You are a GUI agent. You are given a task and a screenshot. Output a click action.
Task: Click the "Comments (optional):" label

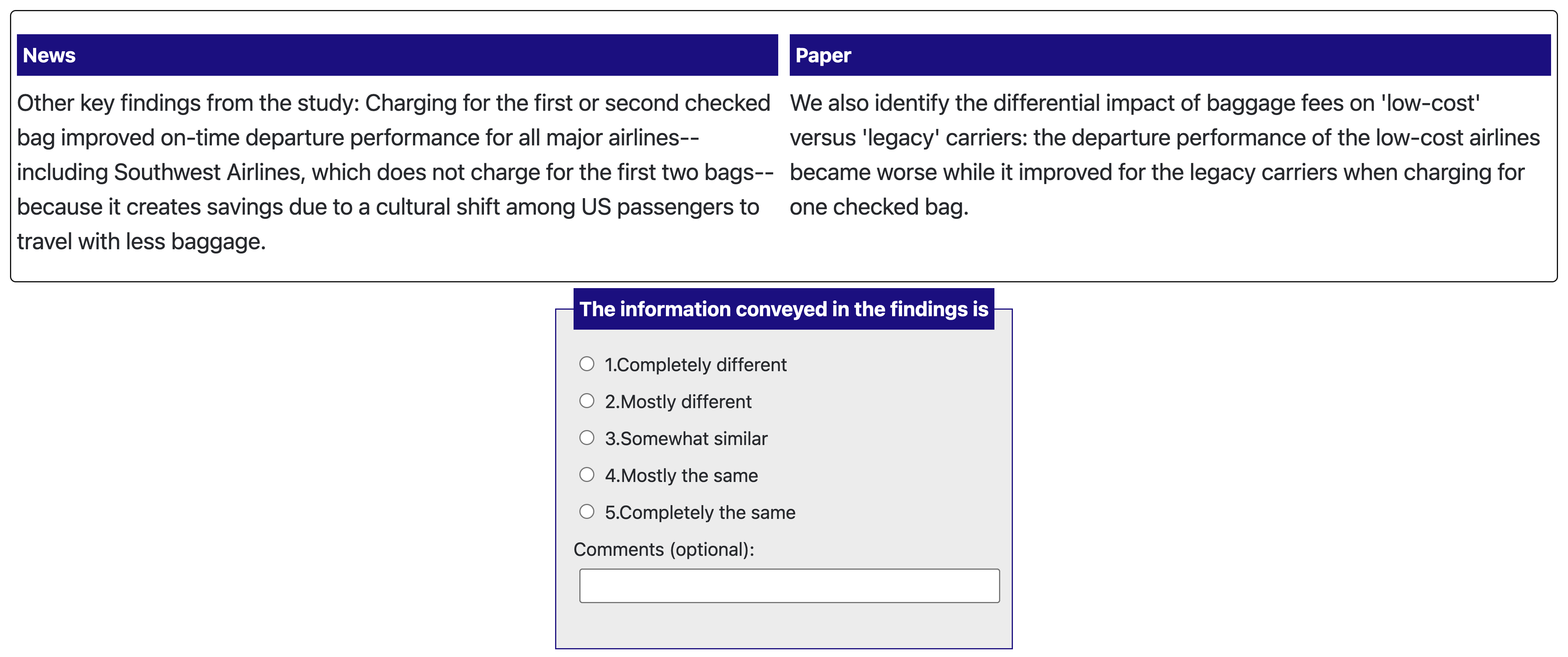pyautogui.click(x=664, y=550)
